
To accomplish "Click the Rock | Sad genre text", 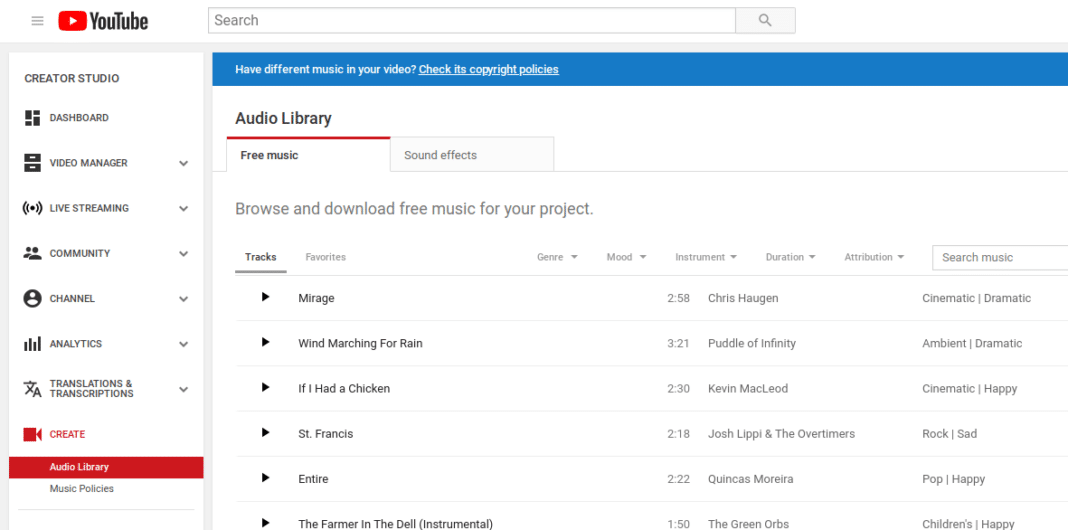I will click(x=949, y=434).
